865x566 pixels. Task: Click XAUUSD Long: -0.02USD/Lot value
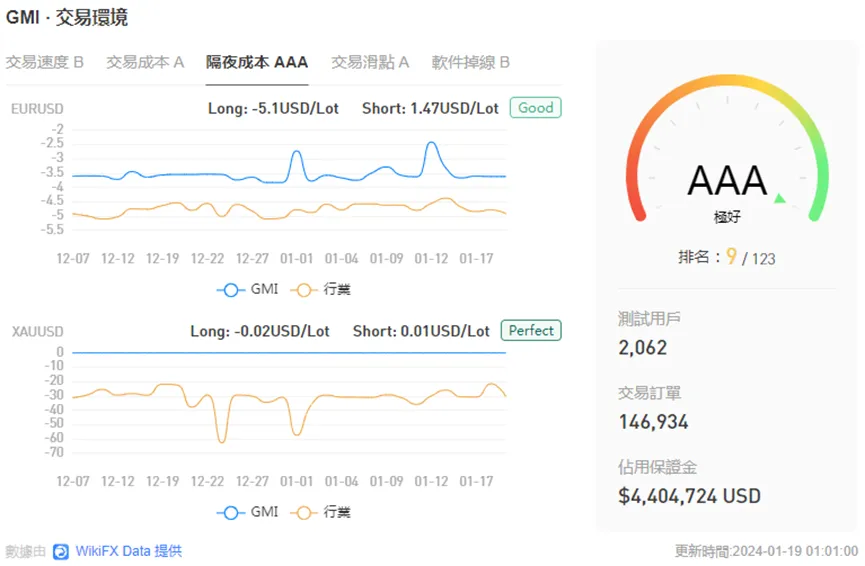(260, 331)
